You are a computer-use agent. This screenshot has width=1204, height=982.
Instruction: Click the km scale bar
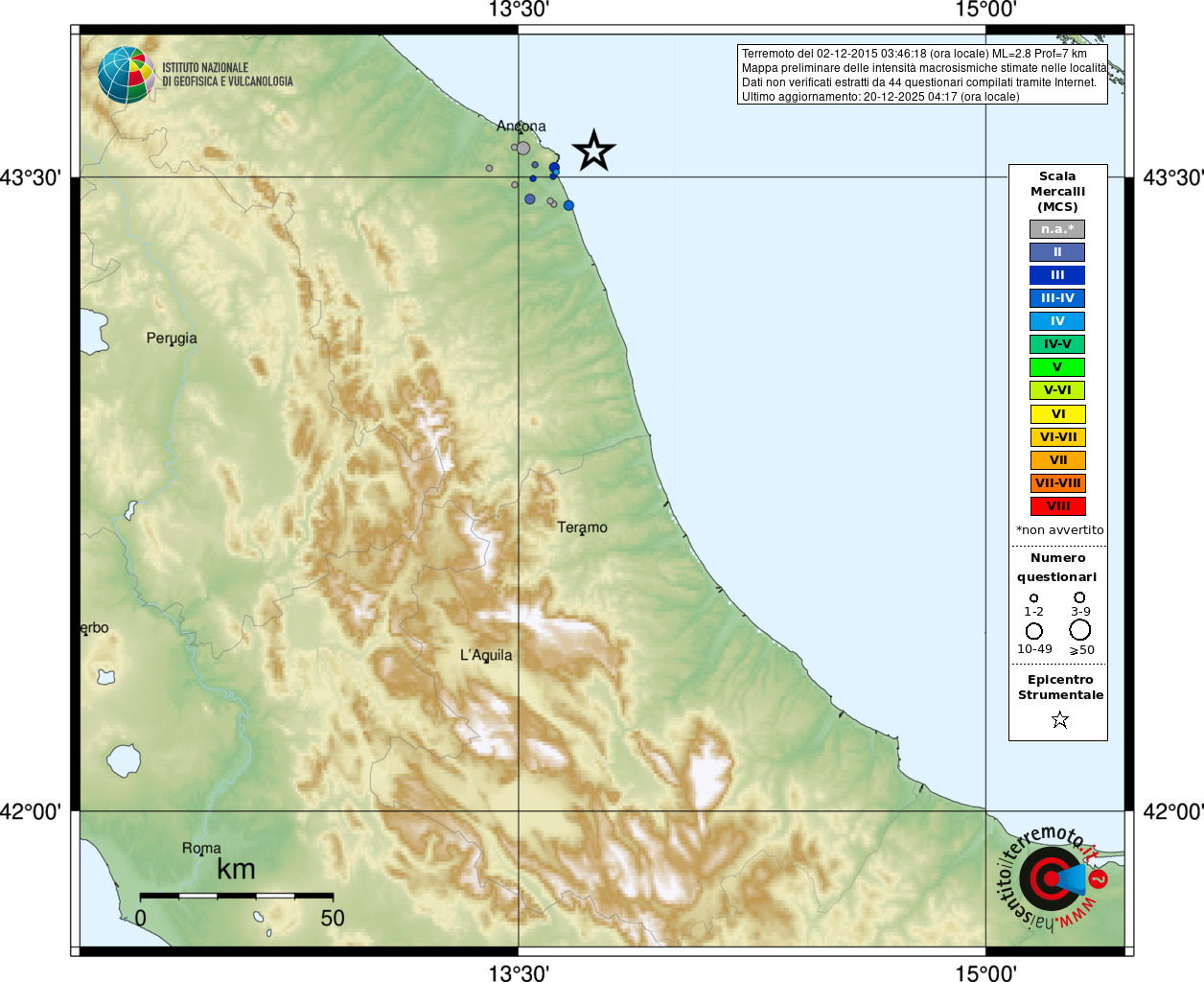(x=236, y=896)
